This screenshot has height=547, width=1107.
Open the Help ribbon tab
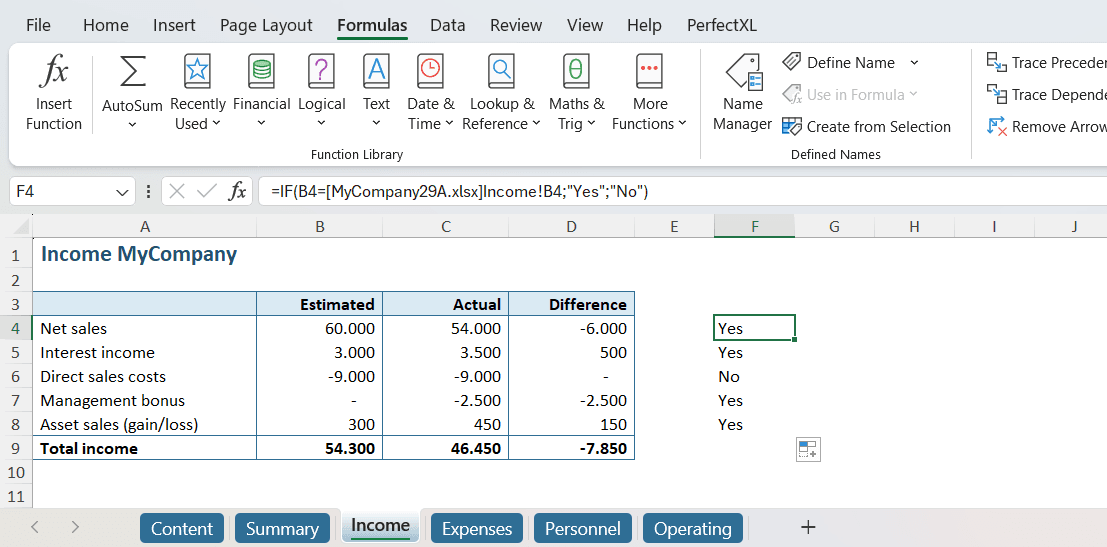pos(645,25)
